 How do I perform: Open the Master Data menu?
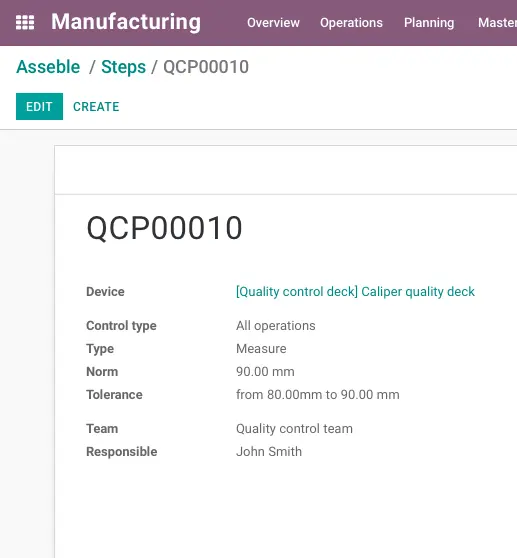click(497, 23)
